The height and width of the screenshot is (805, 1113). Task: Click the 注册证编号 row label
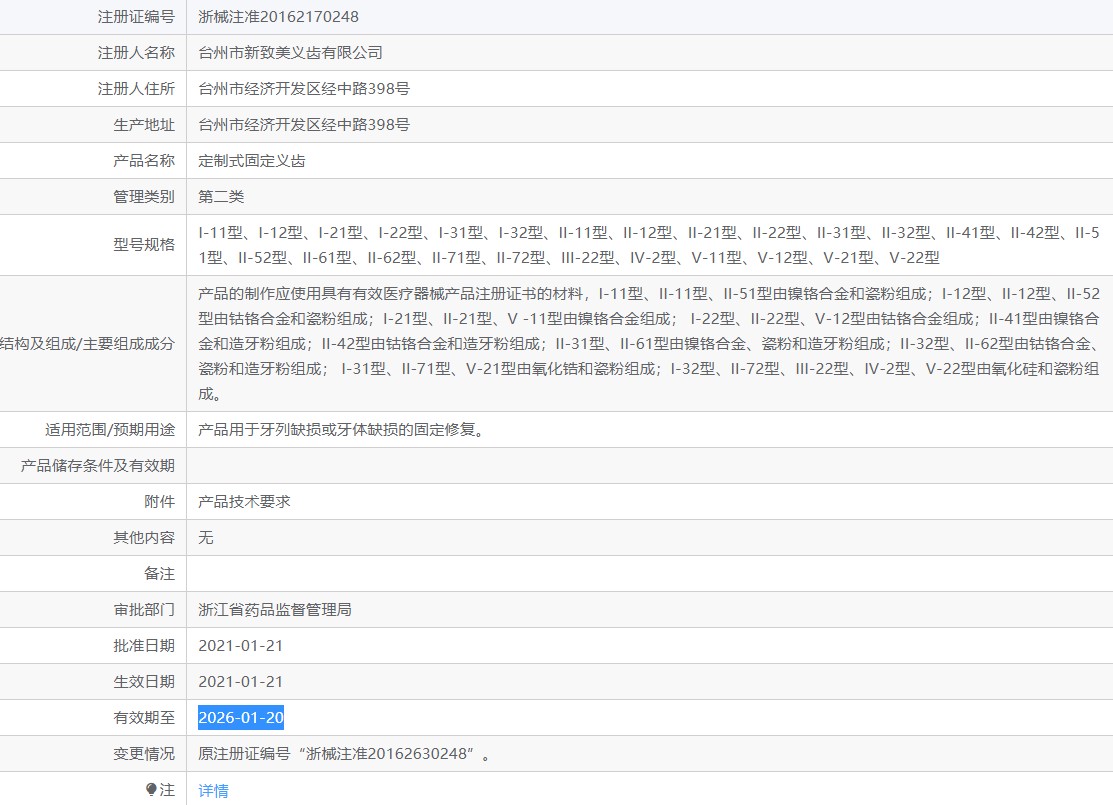coord(136,16)
